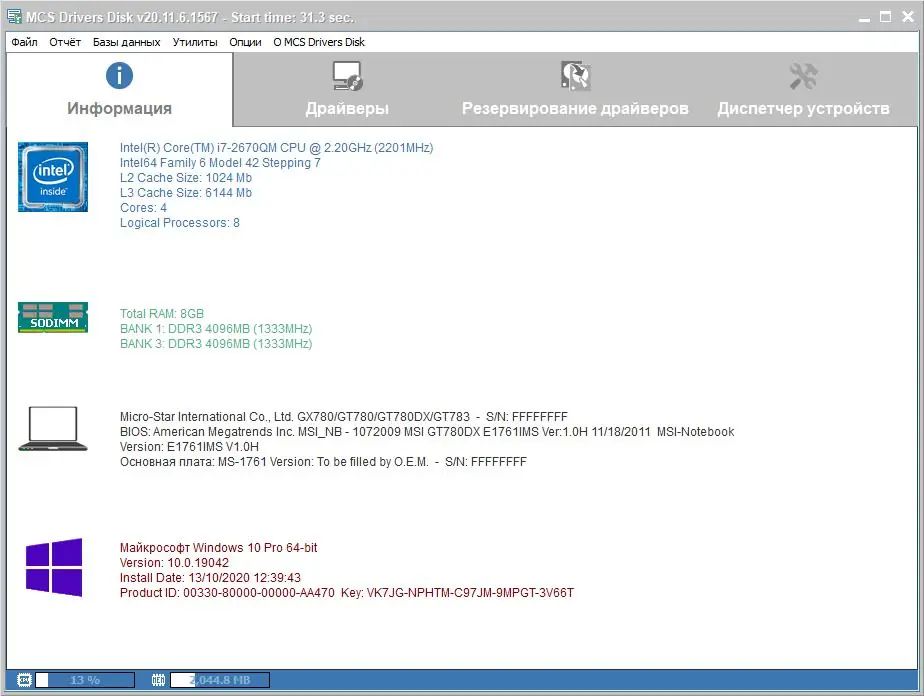
Task: Click the SODIMM memory module icon
Action: click(53, 318)
